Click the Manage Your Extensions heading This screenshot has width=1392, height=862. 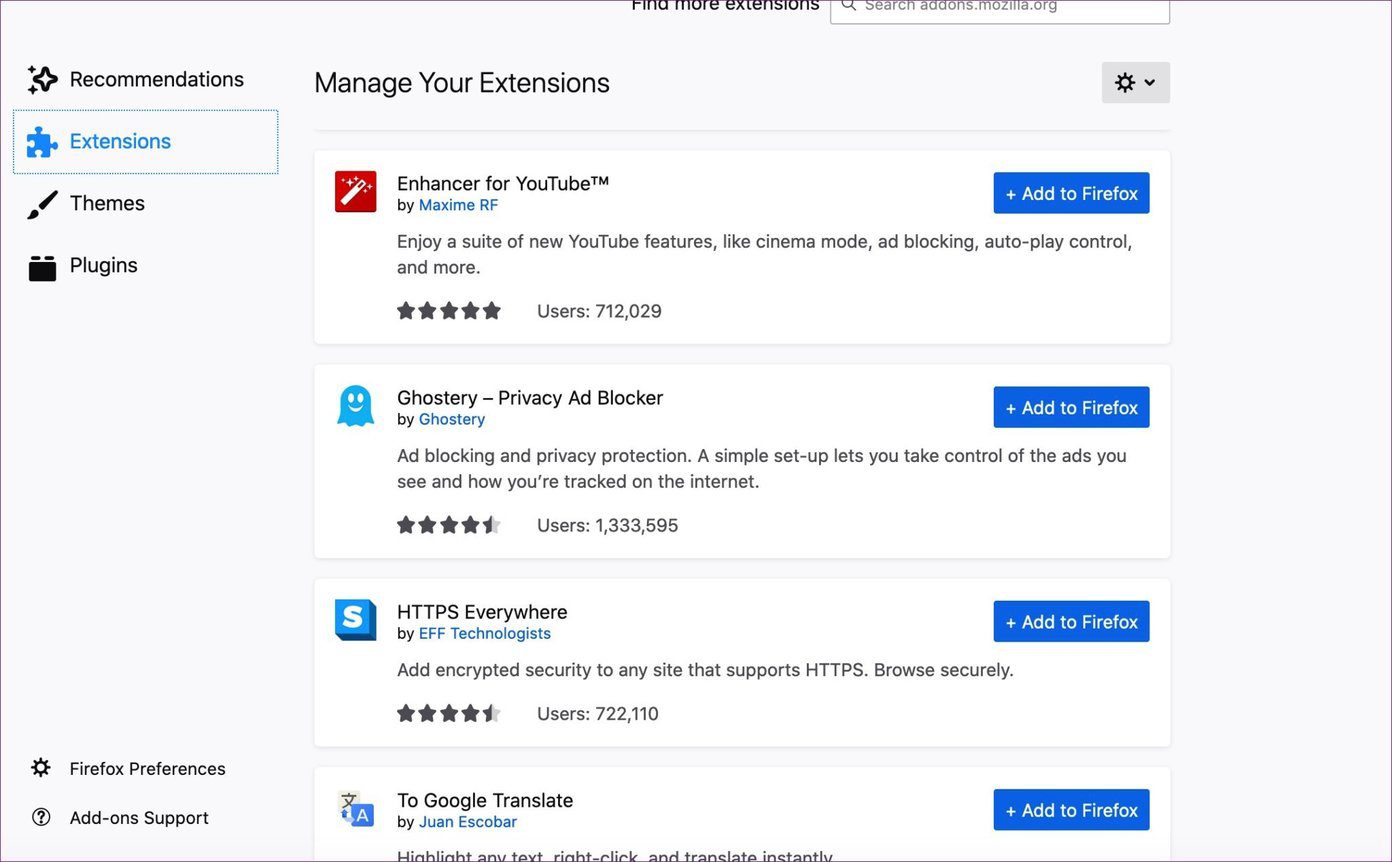[x=462, y=82]
